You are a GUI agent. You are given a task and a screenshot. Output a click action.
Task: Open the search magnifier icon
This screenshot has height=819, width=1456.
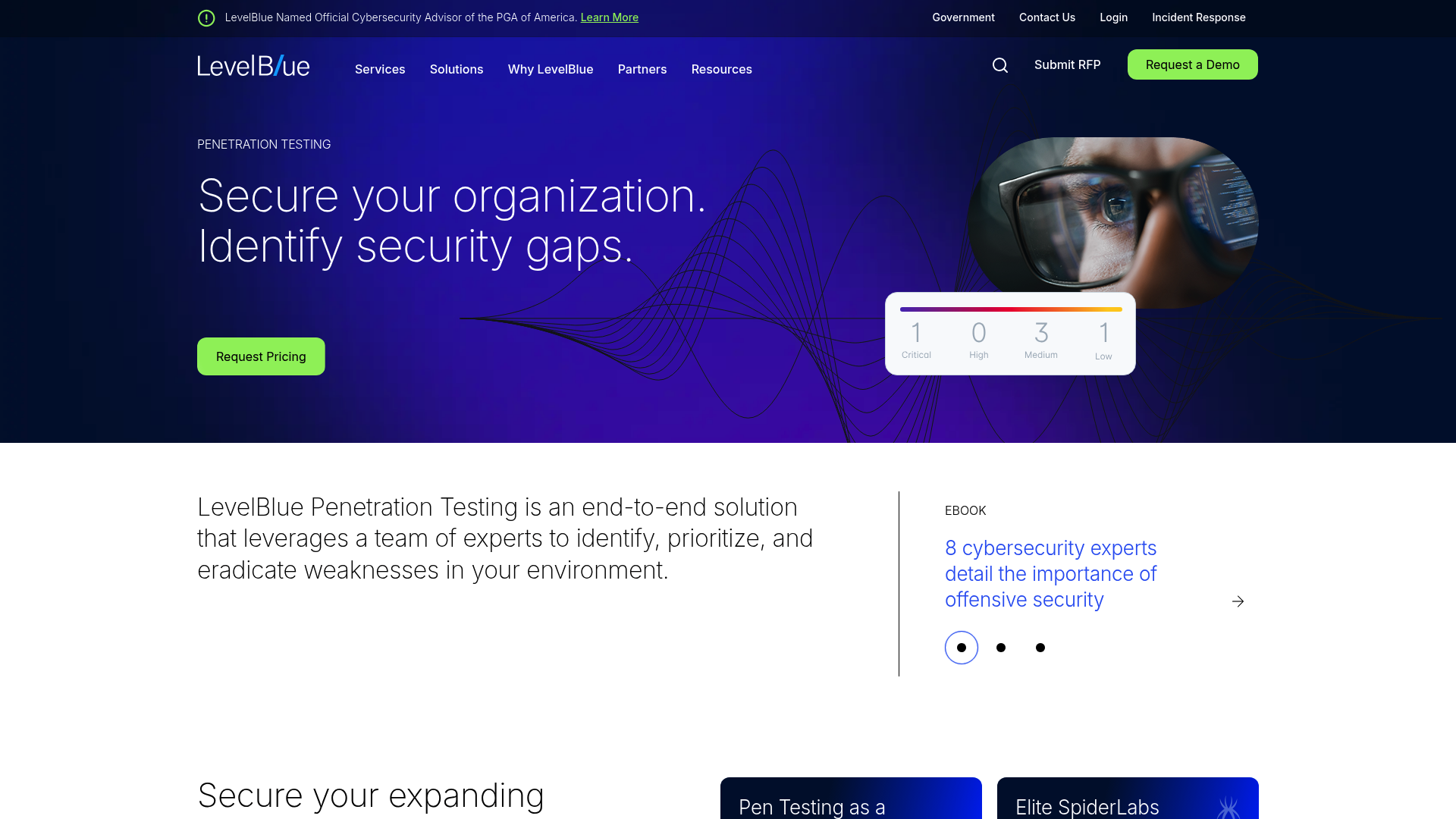point(1000,65)
